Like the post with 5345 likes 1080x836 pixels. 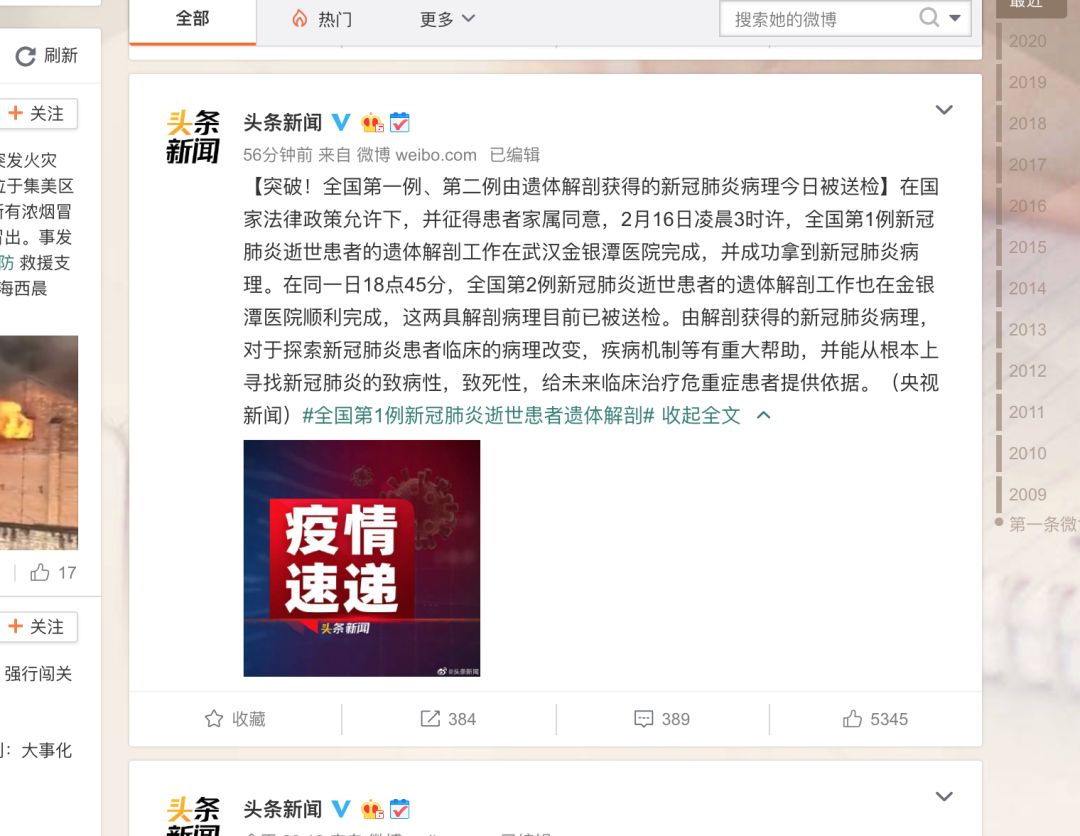pos(852,719)
